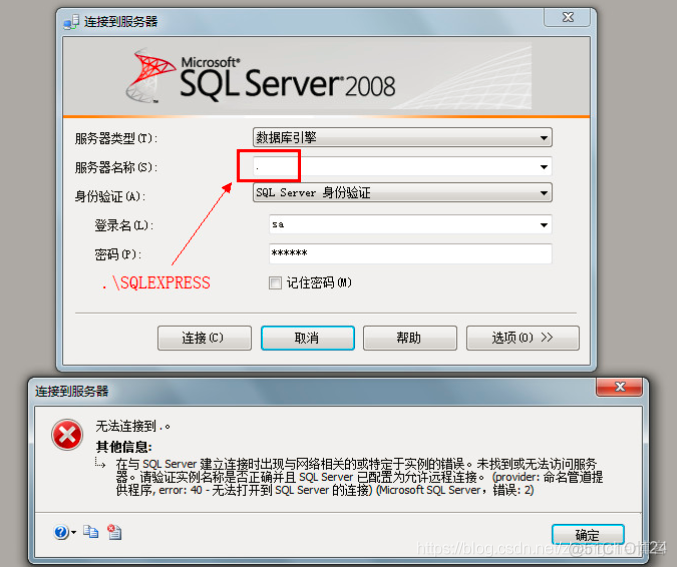This screenshot has height=567, width=677.
Task: Toggle the 记住密码 checkbox
Action: pyautogui.click(x=275, y=283)
